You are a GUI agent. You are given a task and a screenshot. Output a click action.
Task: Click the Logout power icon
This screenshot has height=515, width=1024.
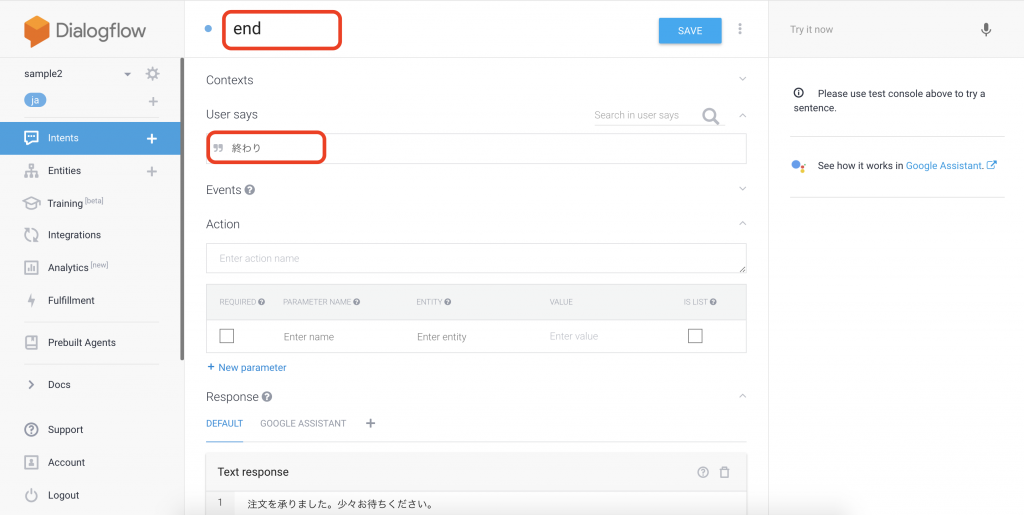[x=31, y=495]
